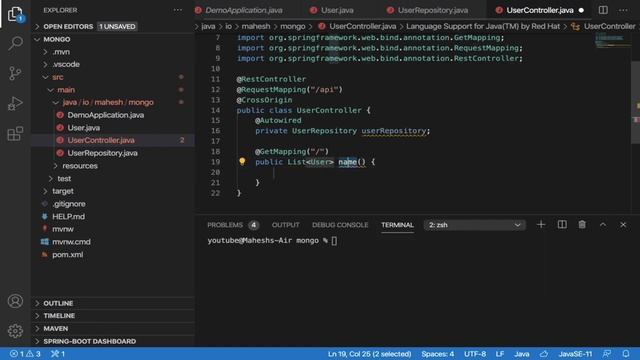The height and width of the screenshot is (360, 640).
Task: Open the errors and warnings status indicator
Action: (25, 354)
